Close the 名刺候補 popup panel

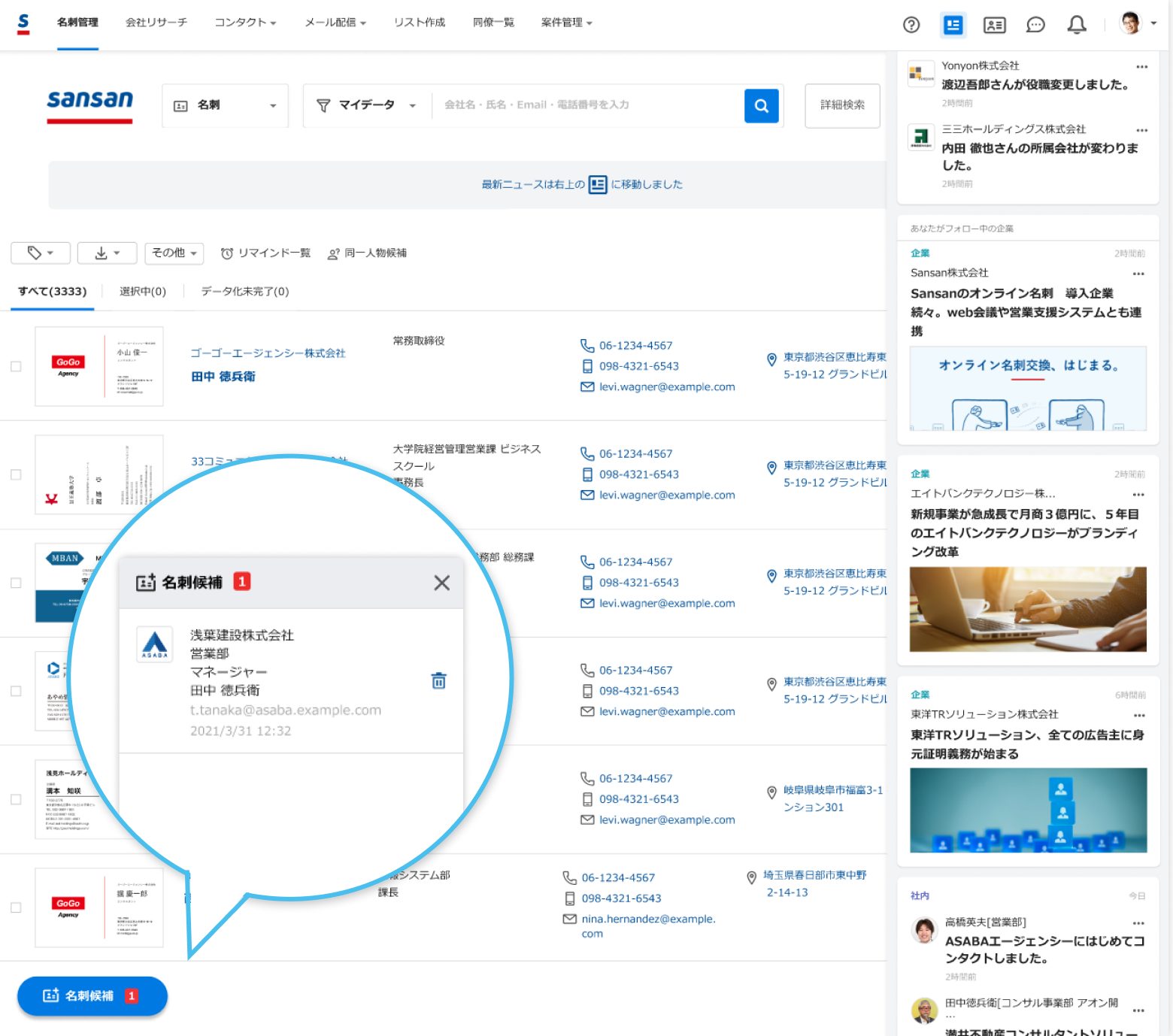point(442,583)
